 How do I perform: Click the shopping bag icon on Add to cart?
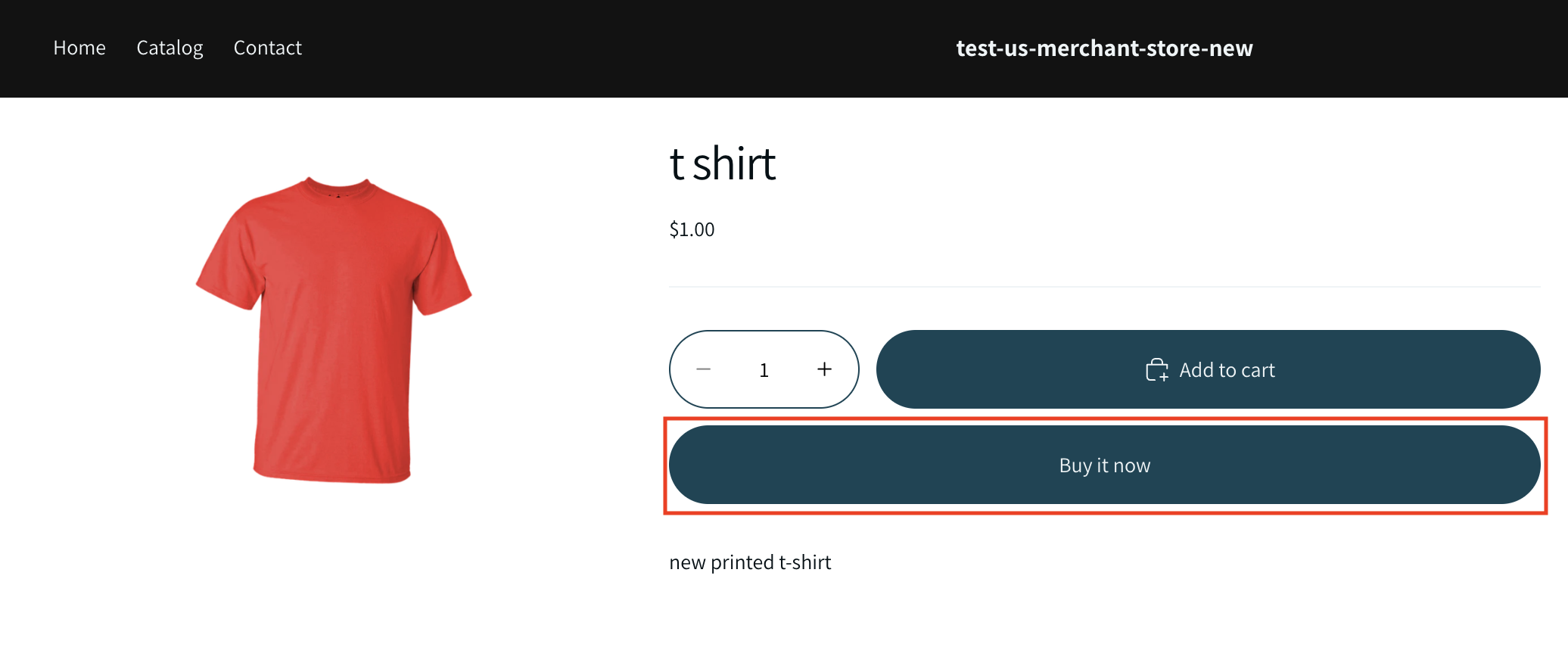(1156, 369)
